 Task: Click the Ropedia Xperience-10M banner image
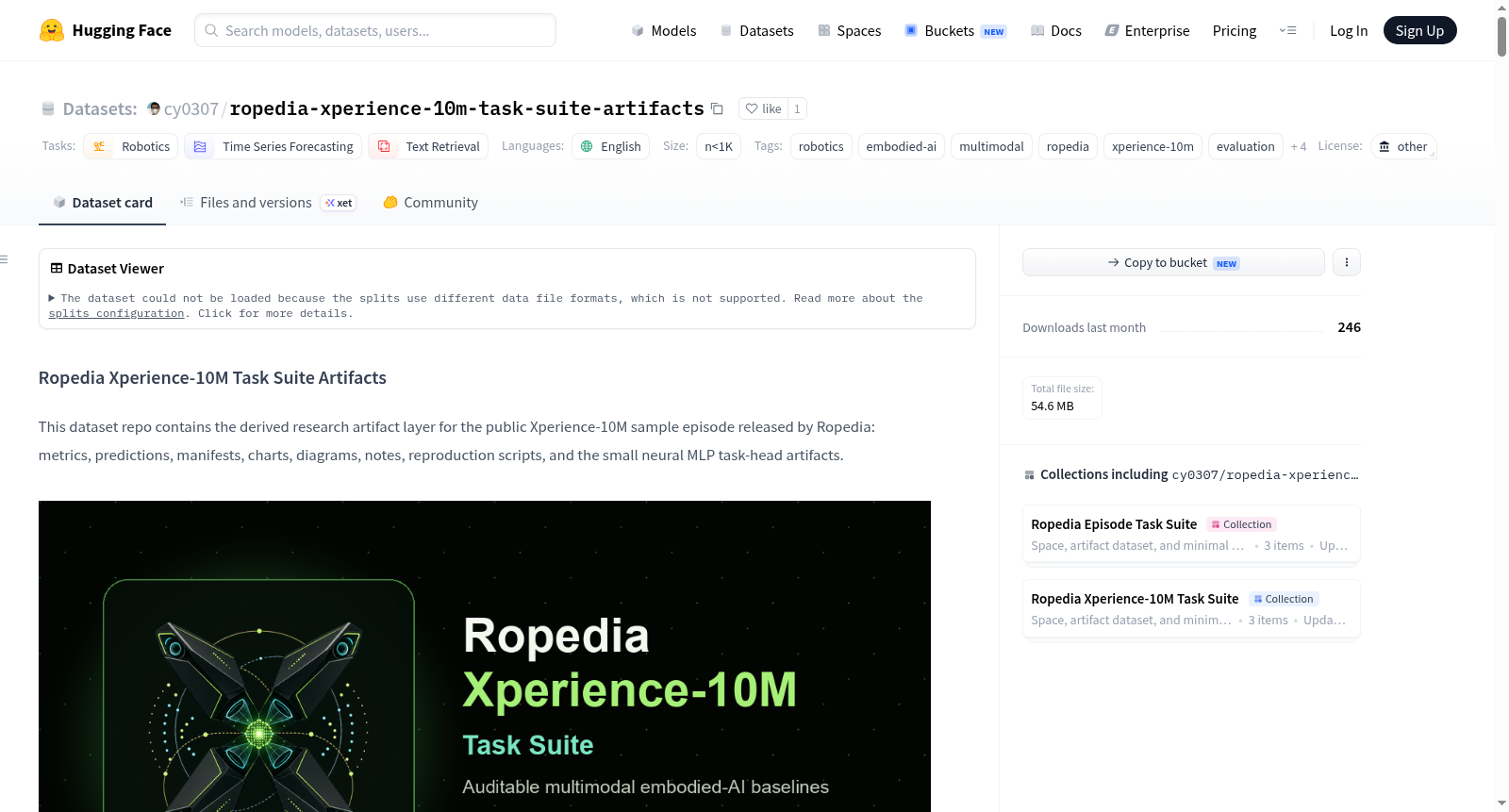pos(485,655)
